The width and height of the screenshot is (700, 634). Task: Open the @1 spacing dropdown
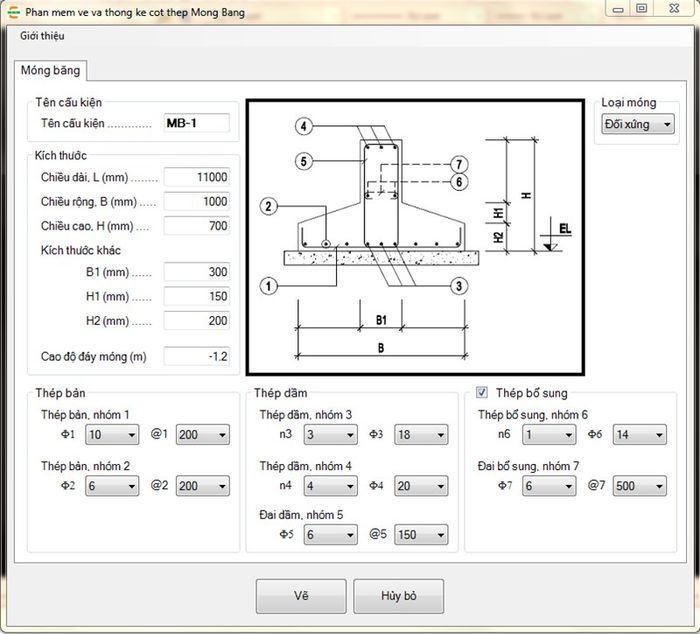[x=203, y=434]
